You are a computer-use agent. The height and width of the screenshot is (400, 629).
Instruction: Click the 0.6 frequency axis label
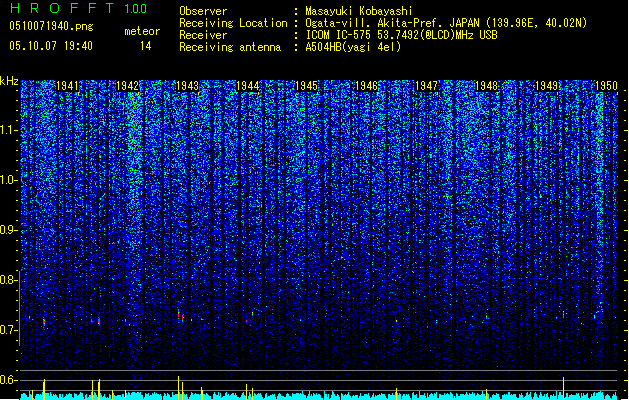click(9, 380)
